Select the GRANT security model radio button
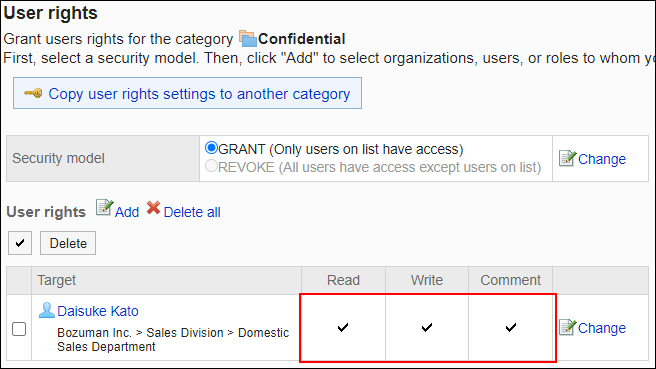656x369 pixels. tap(211, 148)
